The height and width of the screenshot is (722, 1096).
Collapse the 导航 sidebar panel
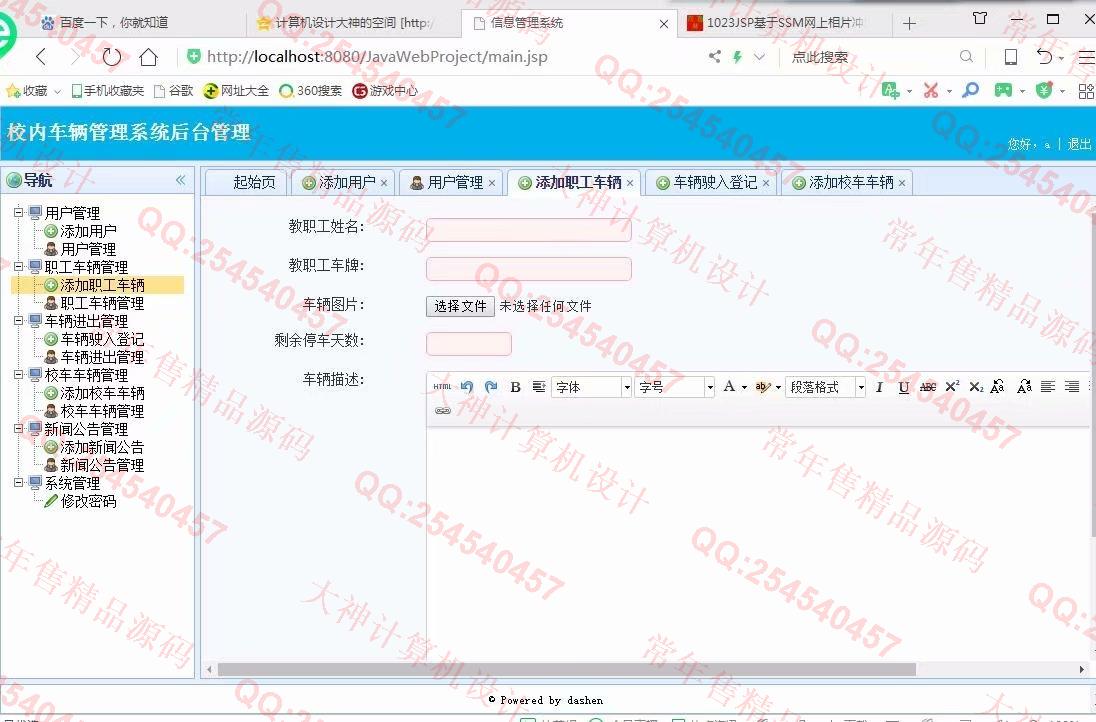(180, 180)
